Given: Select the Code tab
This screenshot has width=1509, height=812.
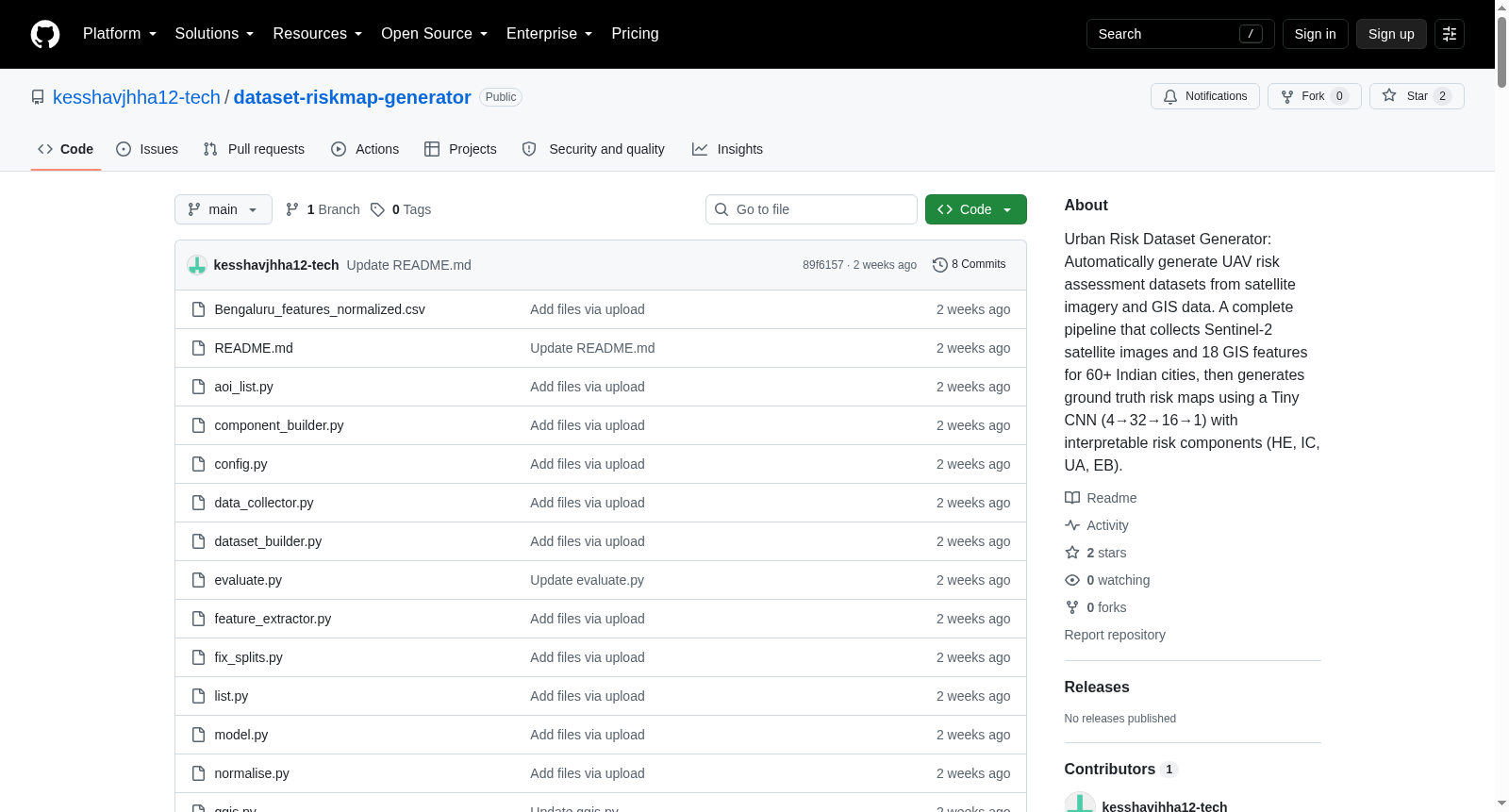Looking at the screenshot, I should click(x=66, y=149).
